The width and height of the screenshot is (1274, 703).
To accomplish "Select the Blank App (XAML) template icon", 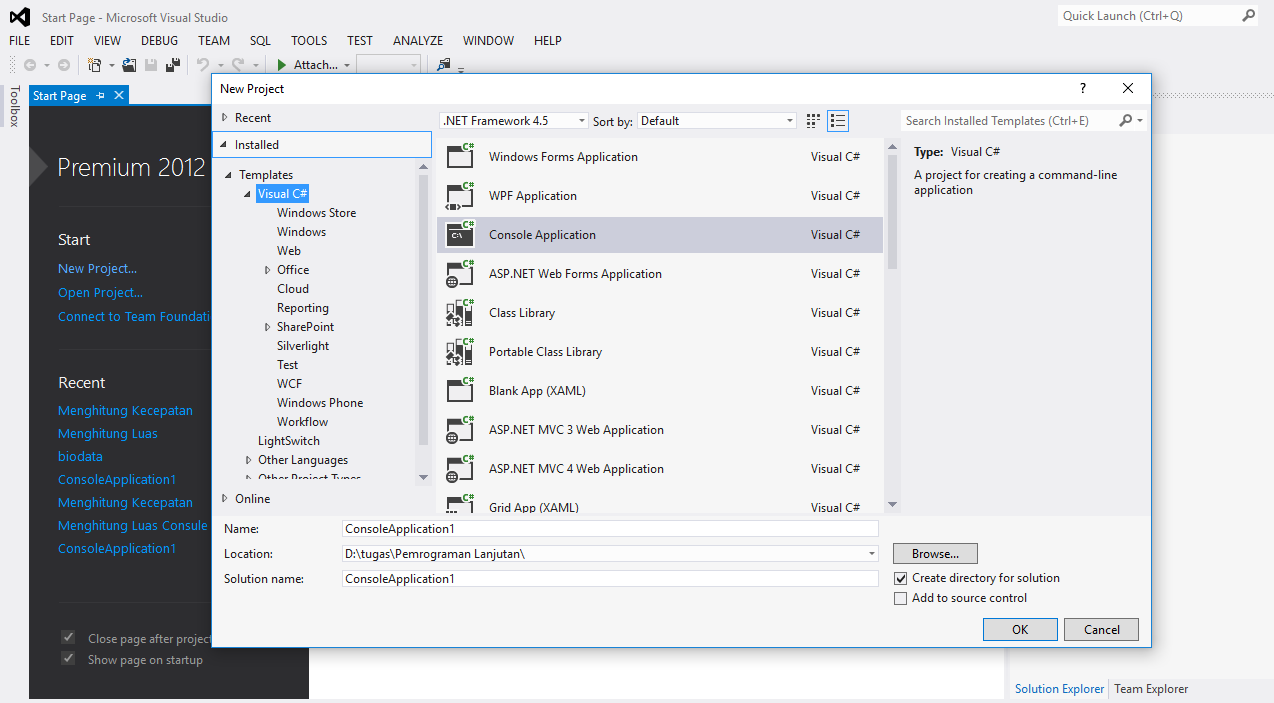I will pyautogui.click(x=460, y=389).
